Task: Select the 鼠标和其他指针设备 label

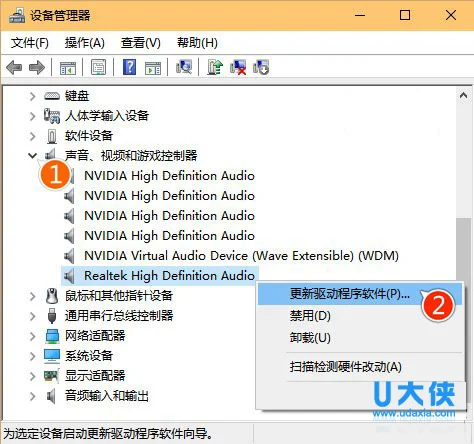Action: click(119, 296)
